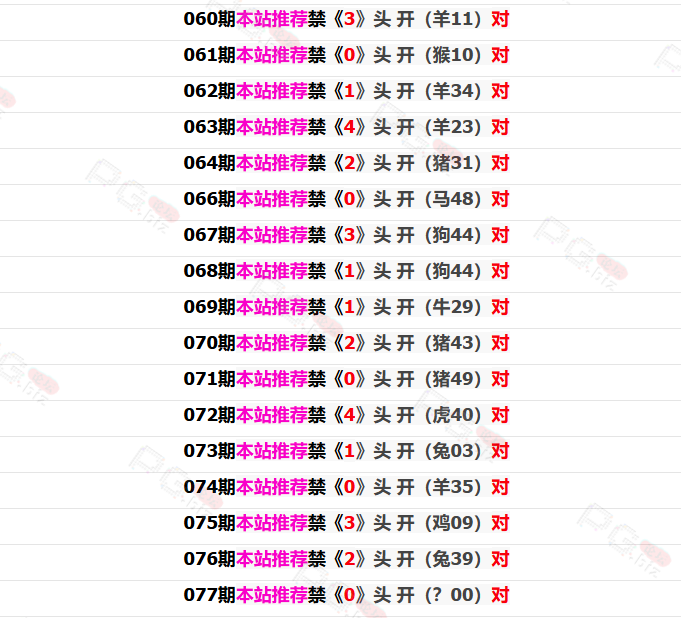Click the (? 00) placeholder in row 077期
The image size is (681, 618).
453,595
